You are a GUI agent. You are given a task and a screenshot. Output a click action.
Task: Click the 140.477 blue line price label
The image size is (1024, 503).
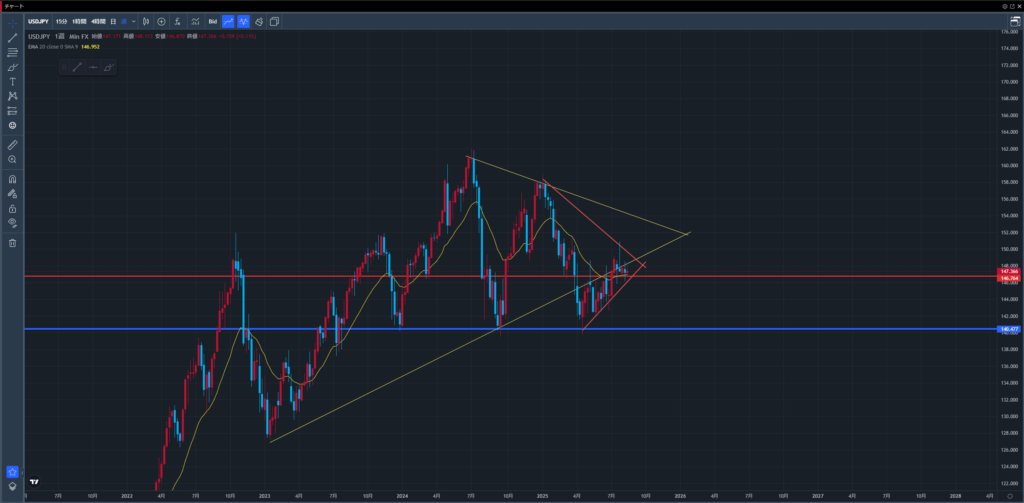pos(1010,329)
